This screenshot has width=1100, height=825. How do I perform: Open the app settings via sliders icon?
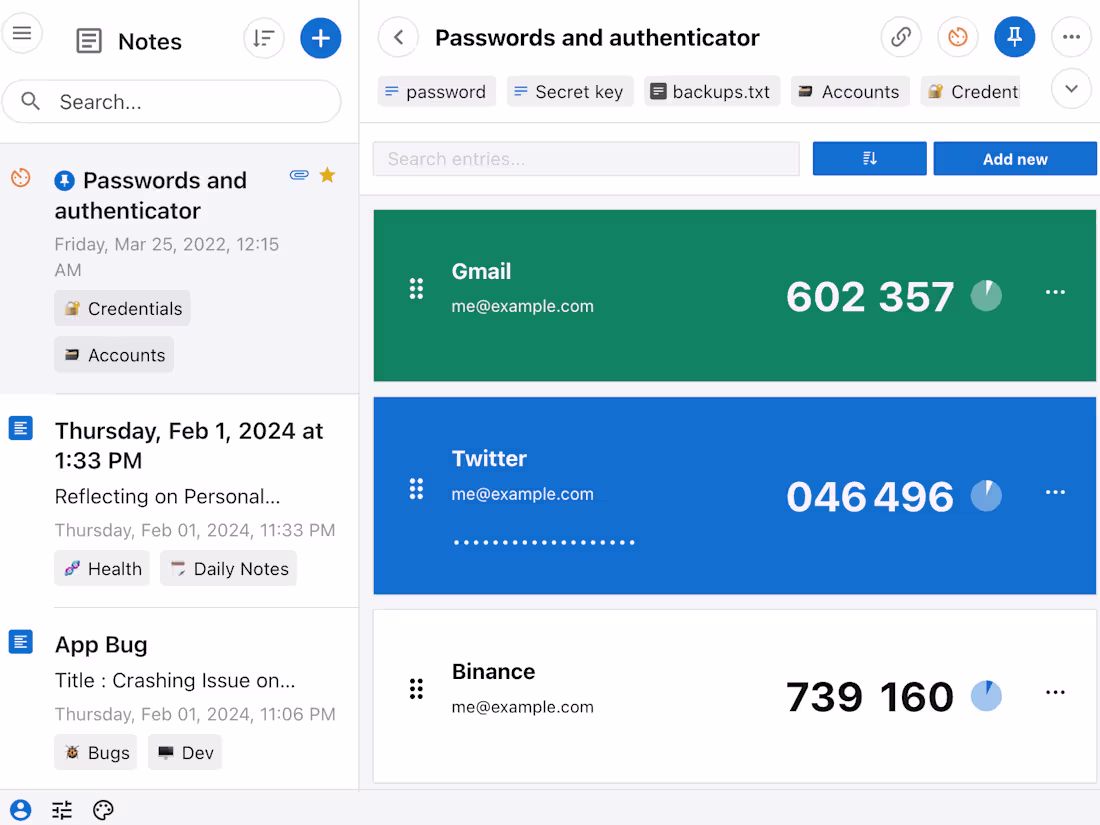(x=62, y=810)
